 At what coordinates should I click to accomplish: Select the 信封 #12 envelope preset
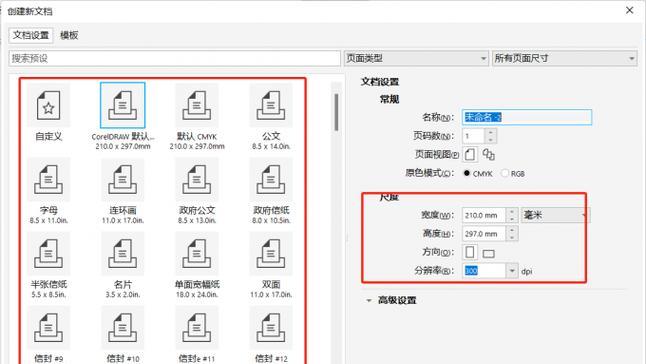[271, 328]
